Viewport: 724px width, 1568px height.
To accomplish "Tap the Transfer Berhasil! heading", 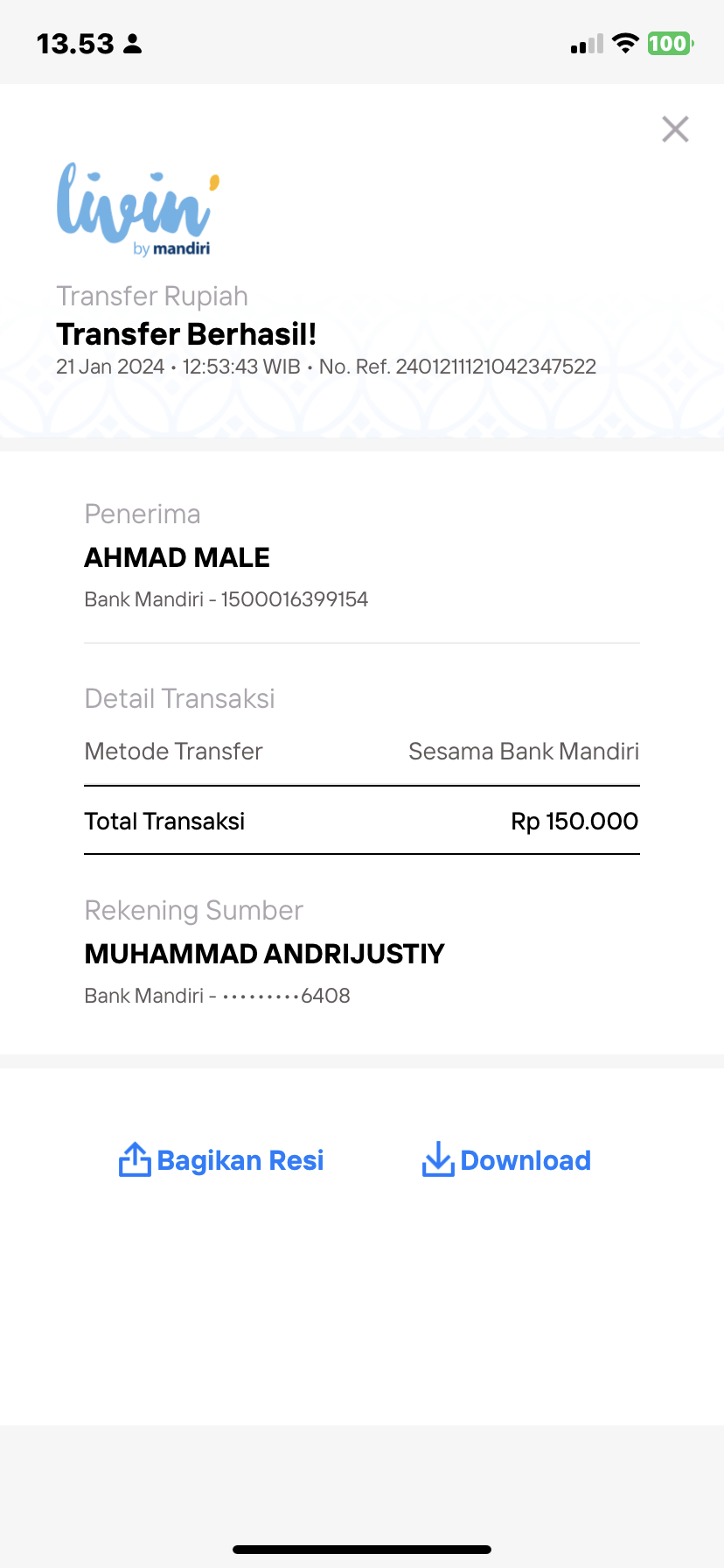I will 186,334.
